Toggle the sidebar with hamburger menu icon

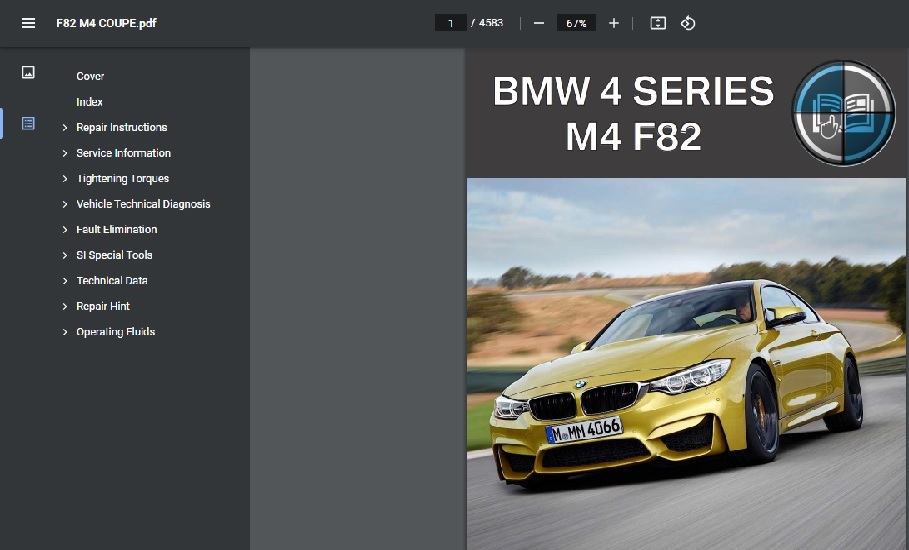click(x=28, y=23)
